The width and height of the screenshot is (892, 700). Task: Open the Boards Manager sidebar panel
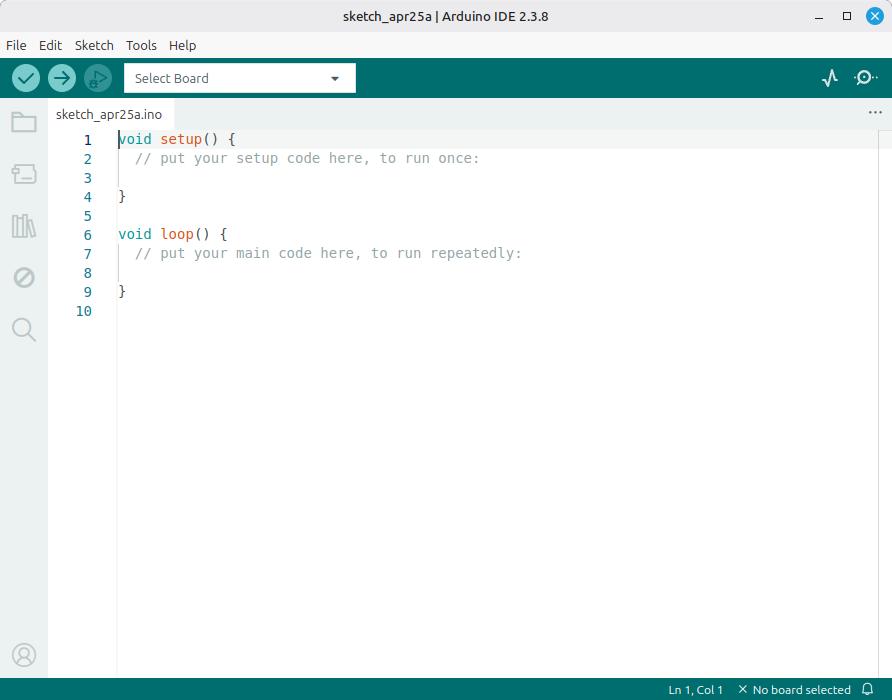click(x=24, y=175)
